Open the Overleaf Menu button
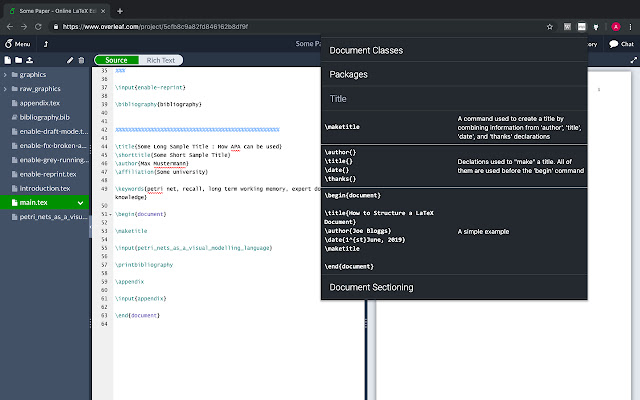 (x=17, y=45)
